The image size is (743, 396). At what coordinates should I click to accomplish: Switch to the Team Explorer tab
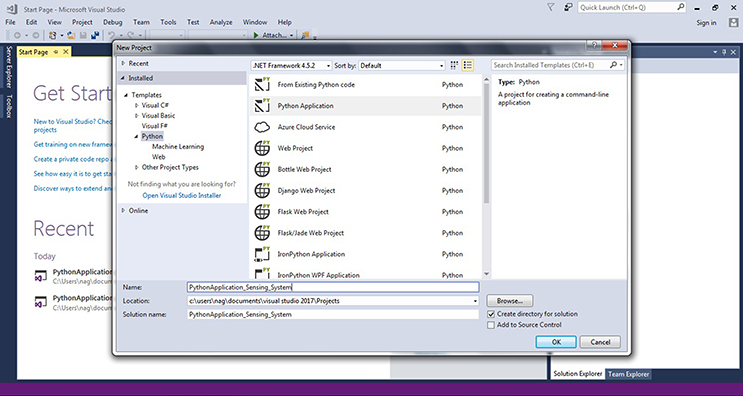pyautogui.click(x=629, y=374)
